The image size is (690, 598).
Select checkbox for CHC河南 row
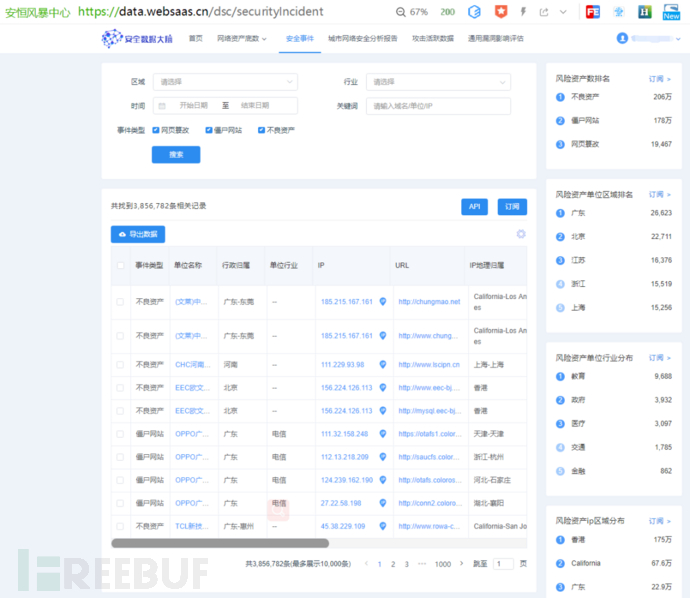tap(120, 365)
